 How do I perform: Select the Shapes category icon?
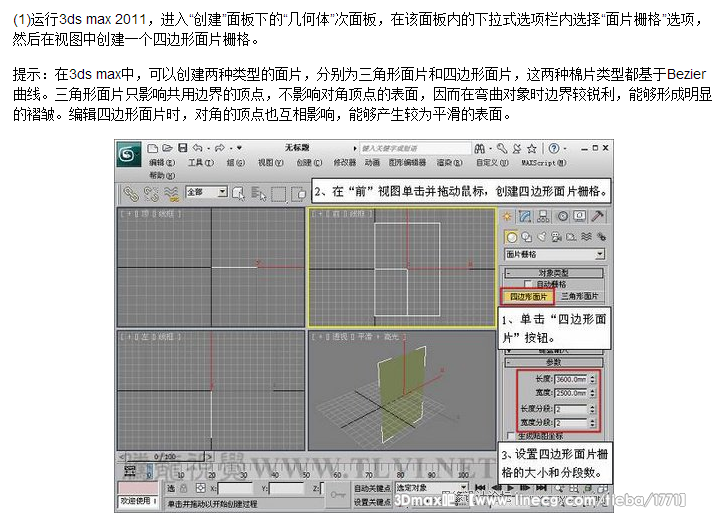[x=527, y=237]
